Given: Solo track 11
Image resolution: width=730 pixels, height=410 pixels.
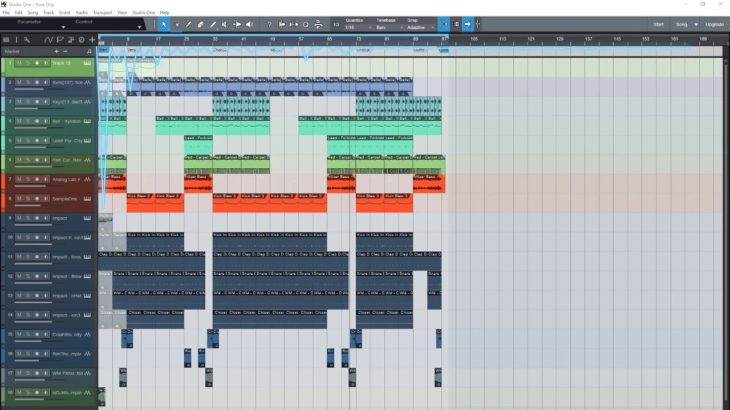Looking at the screenshot, I should 28,257.
